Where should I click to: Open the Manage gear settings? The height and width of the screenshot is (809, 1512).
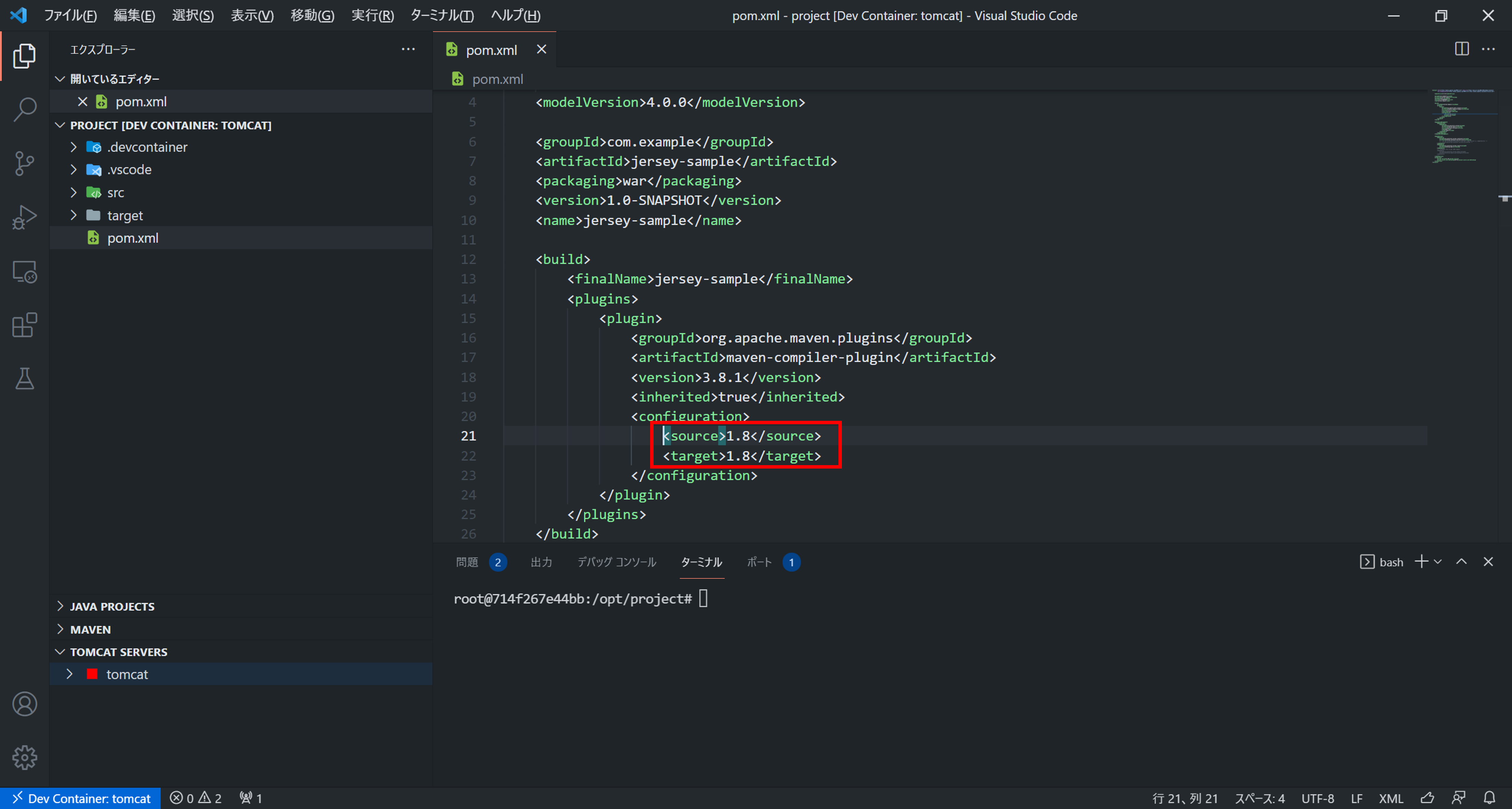pyautogui.click(x=25, y=757)
